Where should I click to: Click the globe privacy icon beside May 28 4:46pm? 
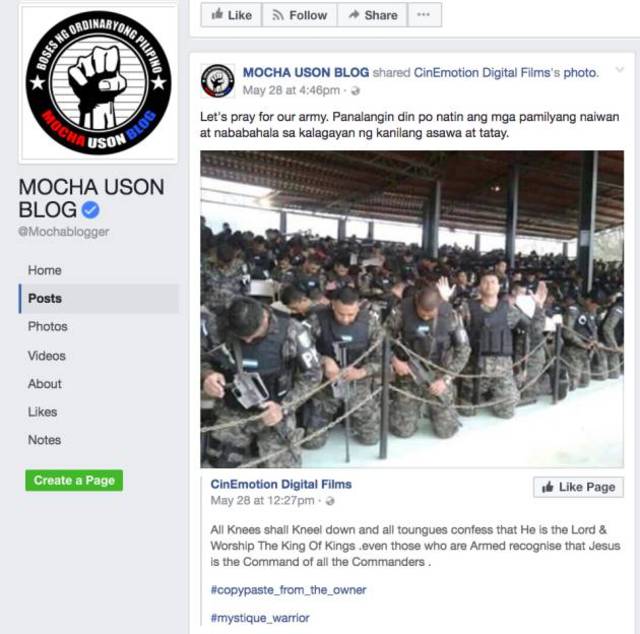[355, 91]
